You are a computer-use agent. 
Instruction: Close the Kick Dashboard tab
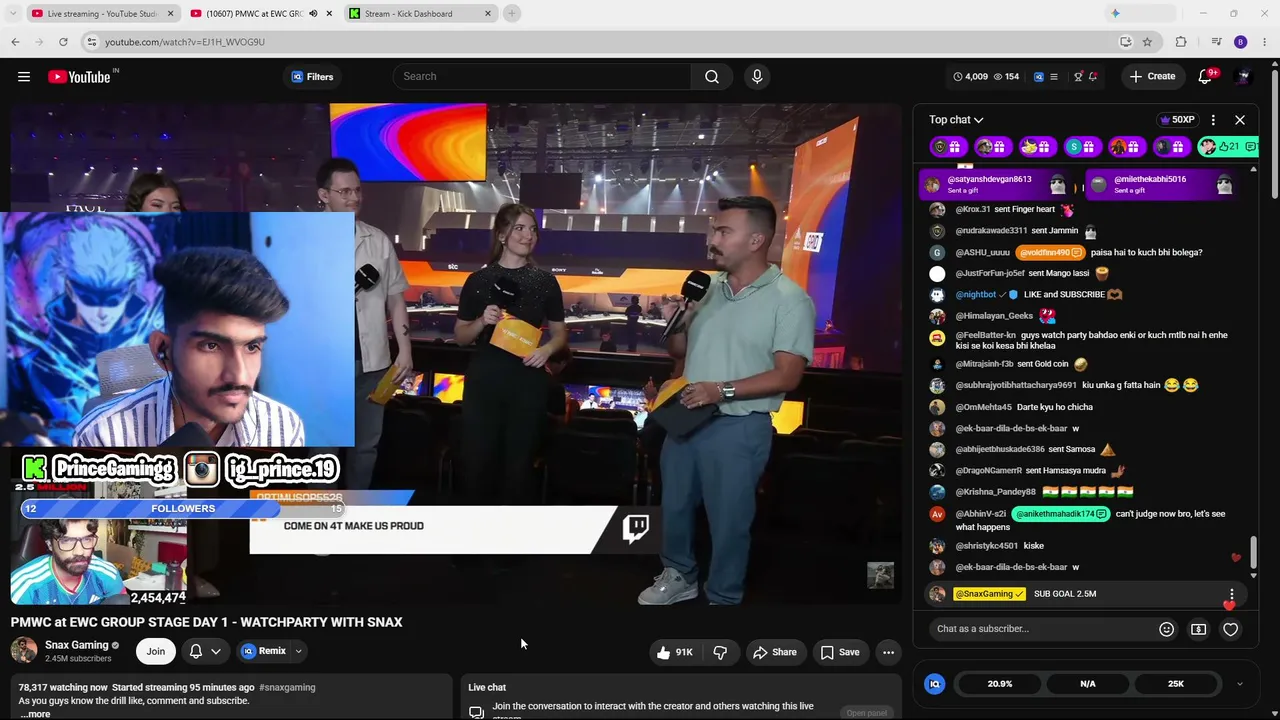tap(488, 14)
